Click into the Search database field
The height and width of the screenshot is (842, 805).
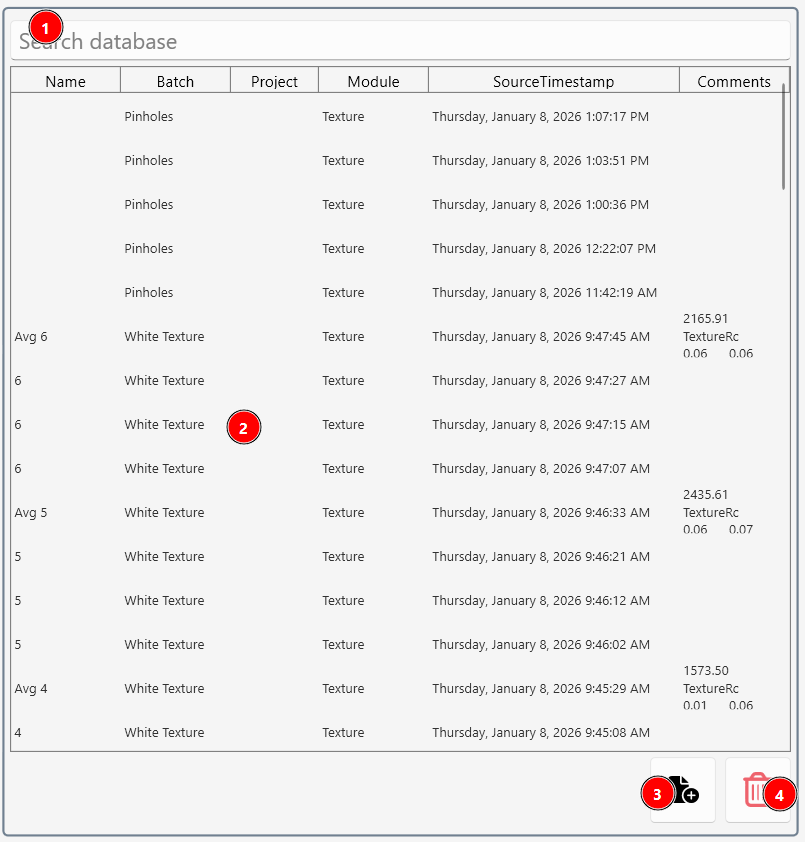click(x=400, y=42)
